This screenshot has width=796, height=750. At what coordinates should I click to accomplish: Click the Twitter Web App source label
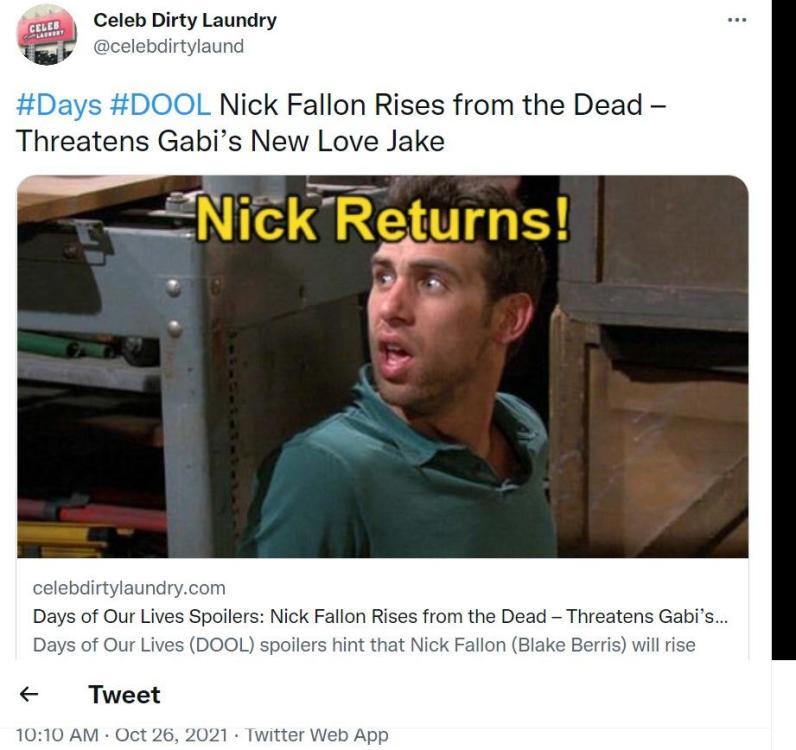click(x=317, y=734)
